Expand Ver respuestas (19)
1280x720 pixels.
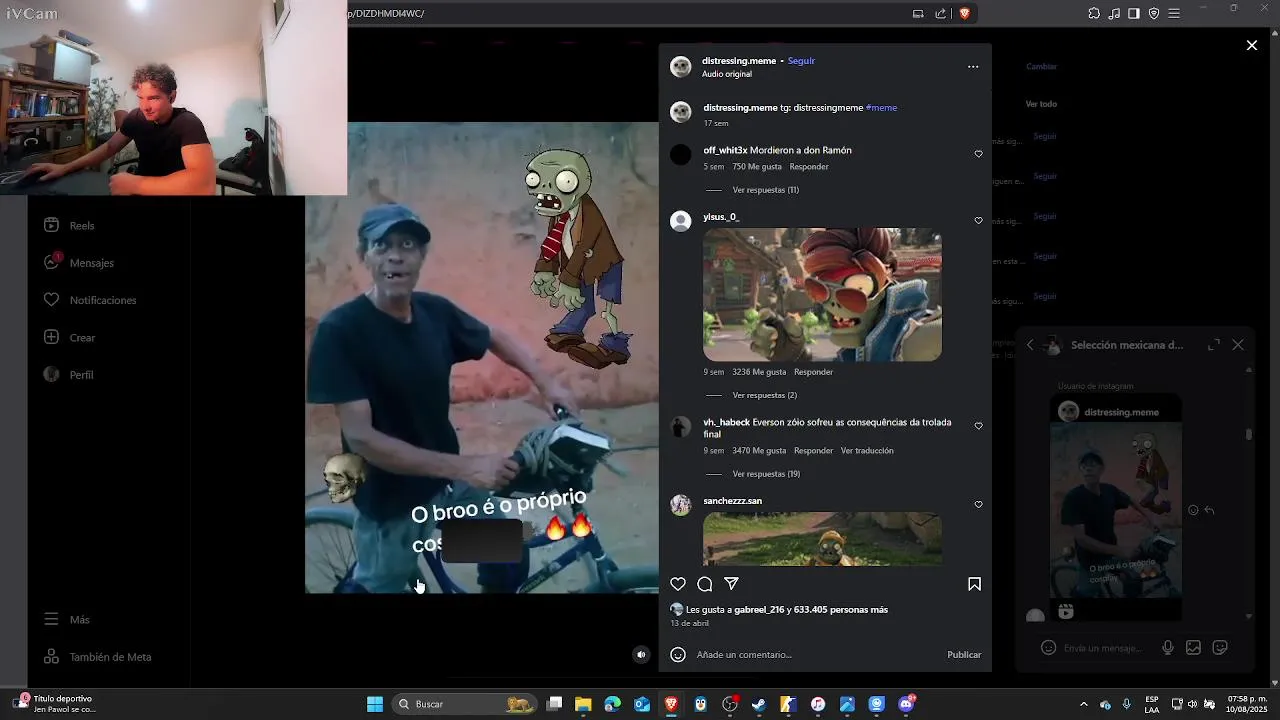click(x=766, y=474)
